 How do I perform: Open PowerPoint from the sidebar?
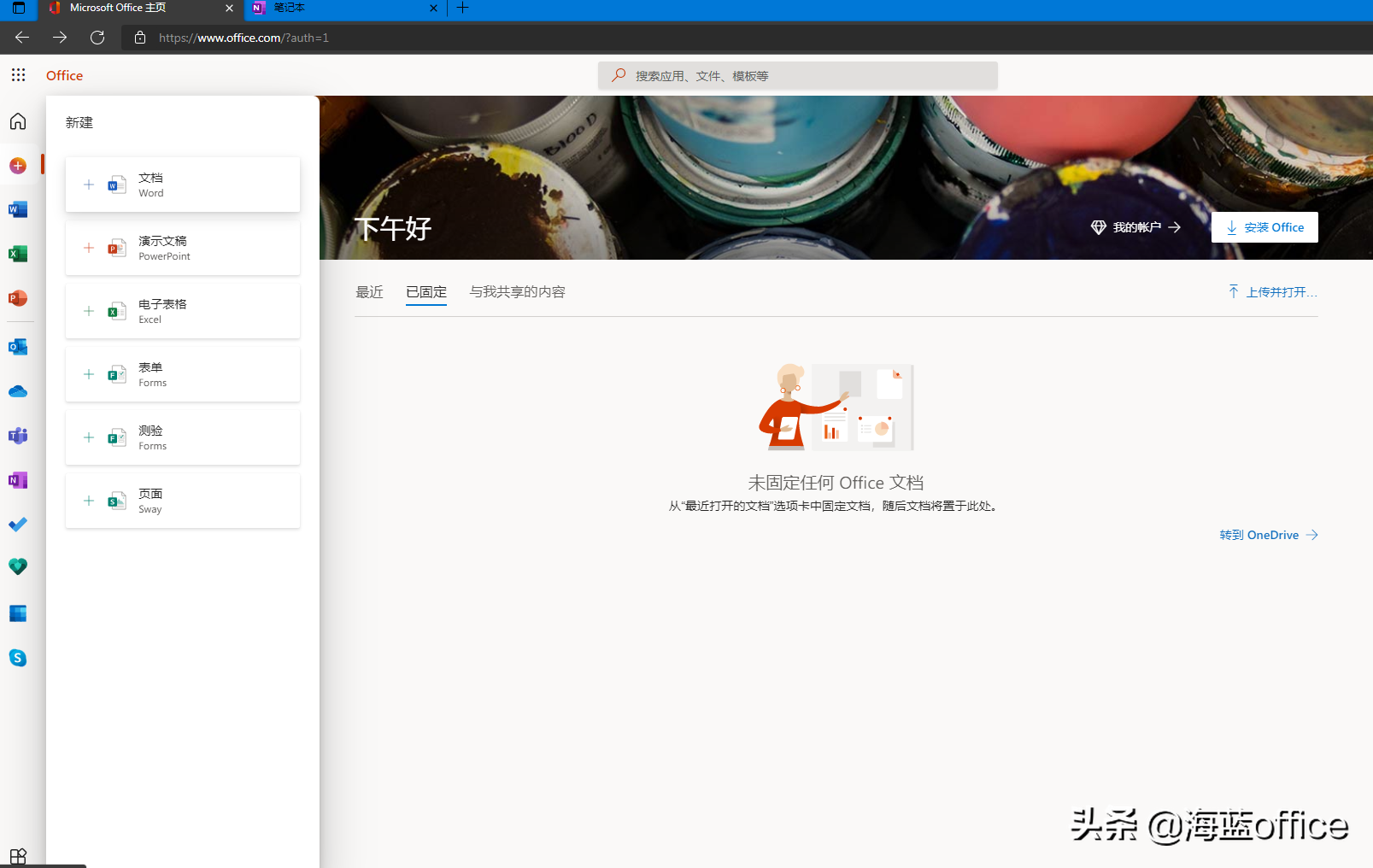point(18,298)
